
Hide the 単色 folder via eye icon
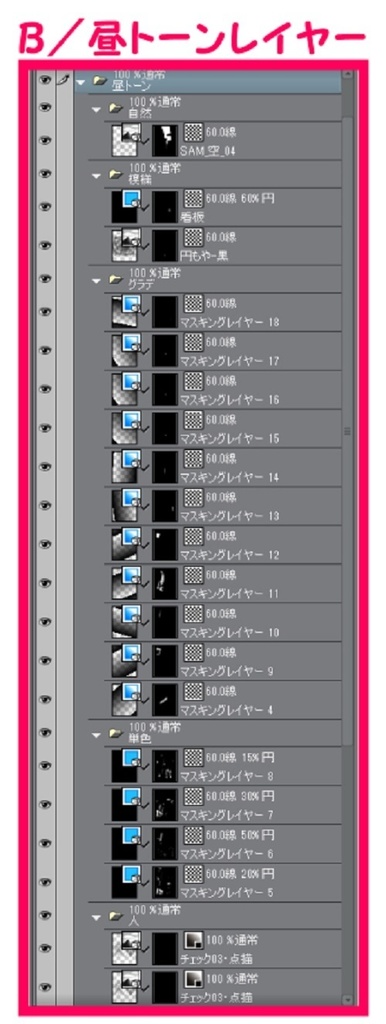pos(45,733)
